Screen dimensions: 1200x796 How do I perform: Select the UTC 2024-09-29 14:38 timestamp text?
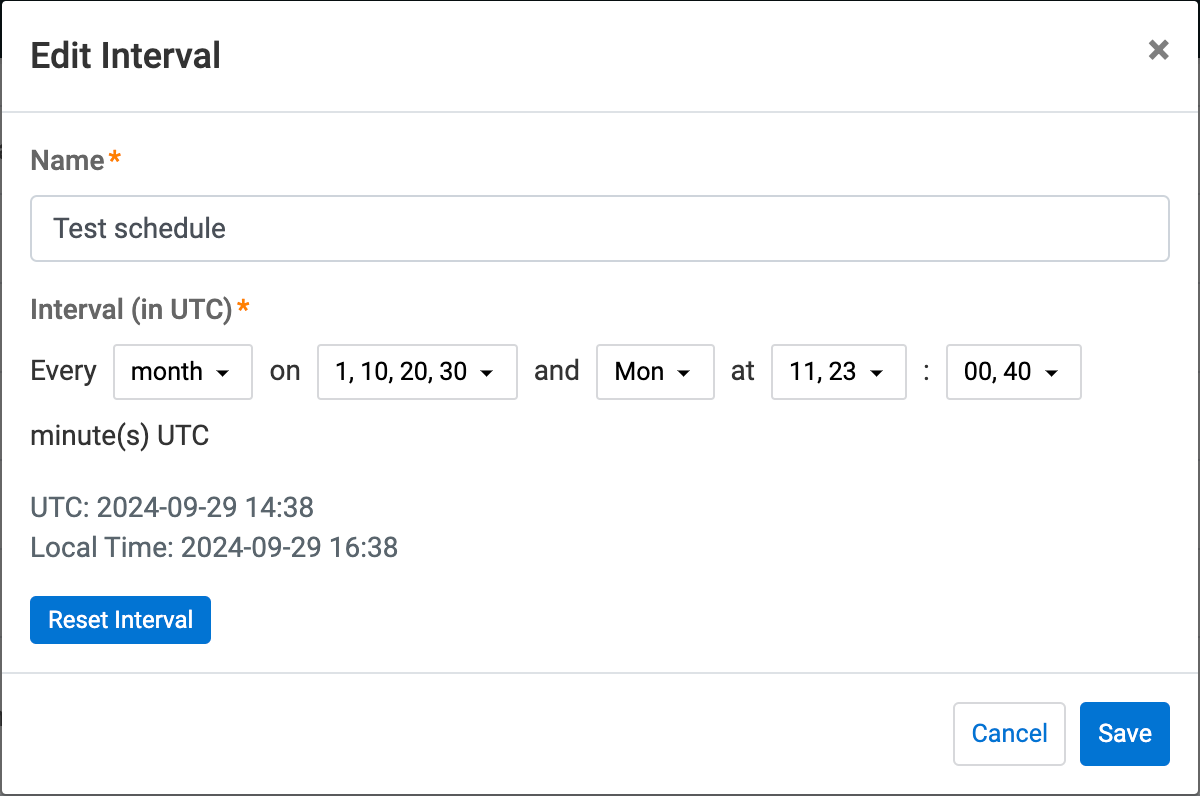tap(172, 508)
